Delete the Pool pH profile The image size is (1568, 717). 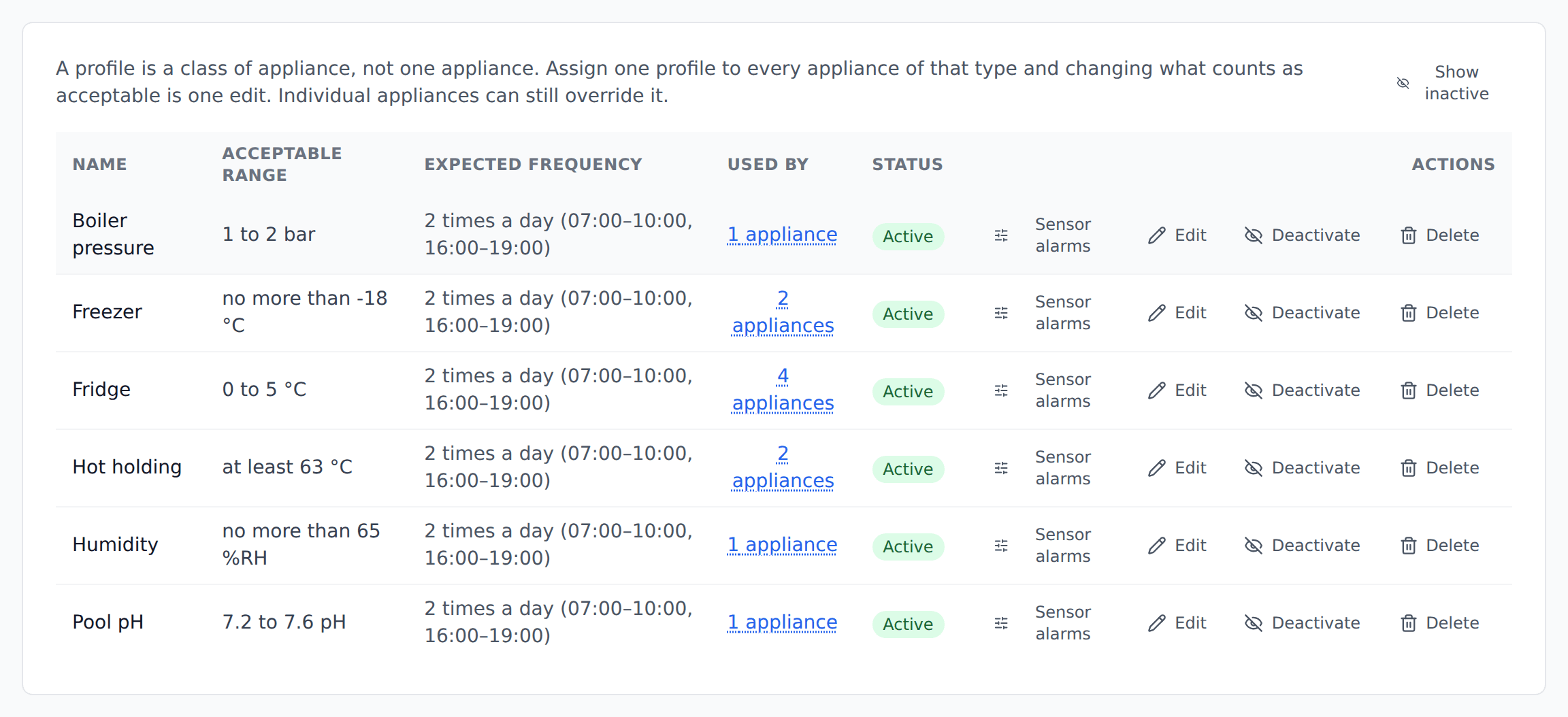coord(1440,623)
